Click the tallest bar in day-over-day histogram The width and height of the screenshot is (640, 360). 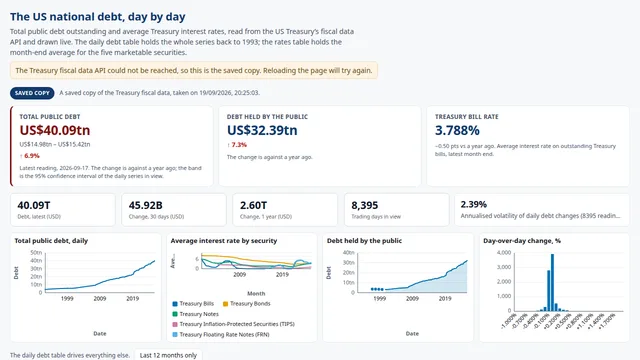click(552, 282)
